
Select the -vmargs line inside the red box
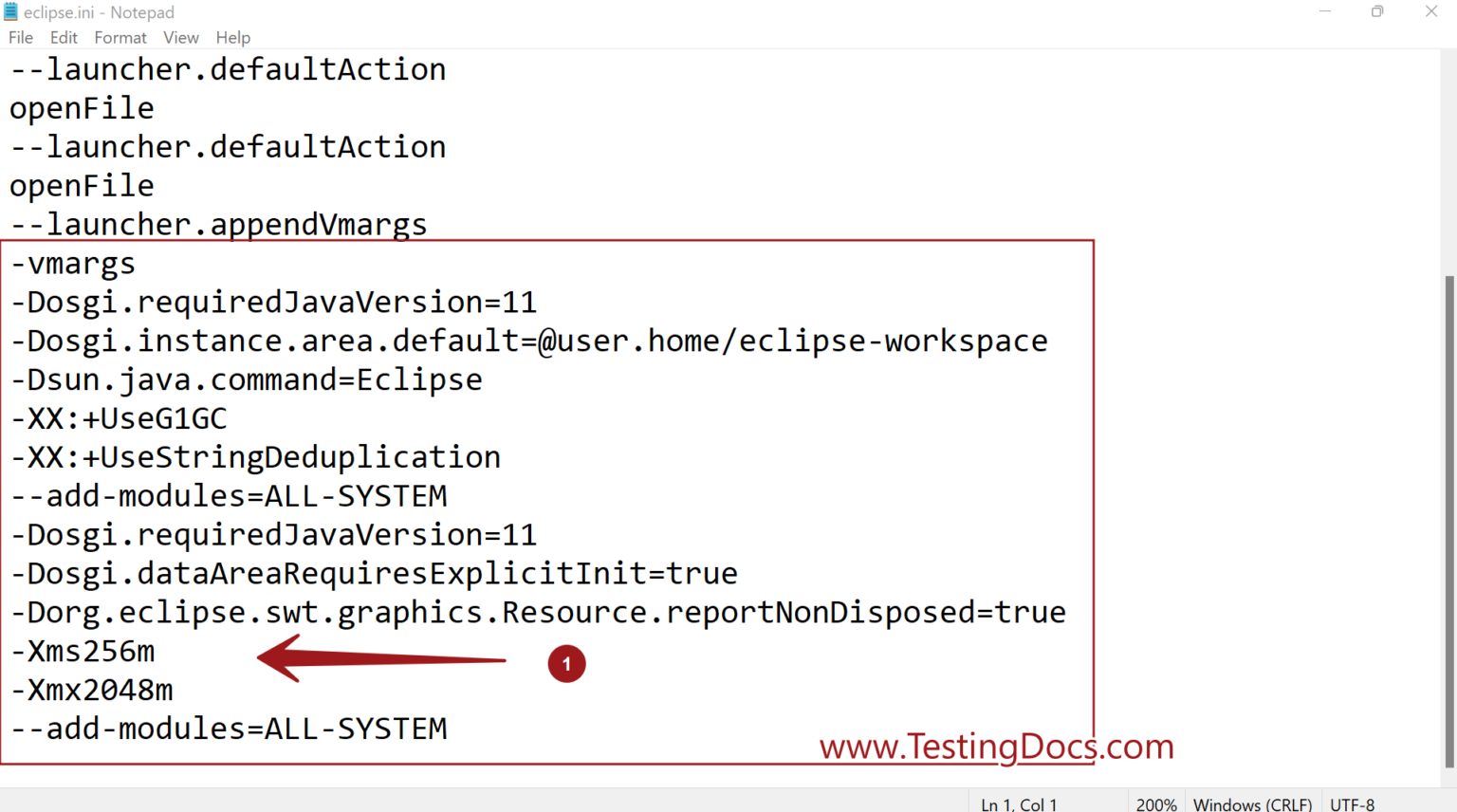(x=73, y=263)
